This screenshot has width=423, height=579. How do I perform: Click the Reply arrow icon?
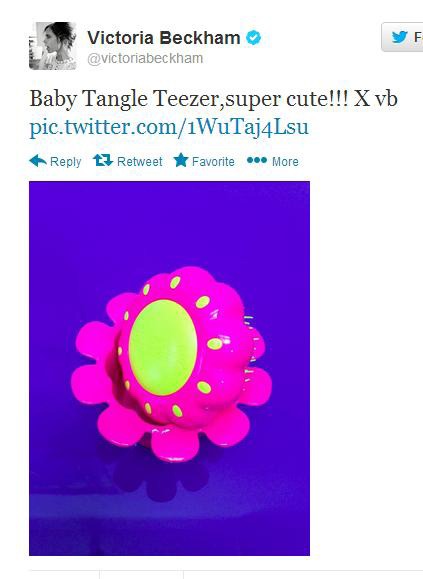[x=38, y=161]
